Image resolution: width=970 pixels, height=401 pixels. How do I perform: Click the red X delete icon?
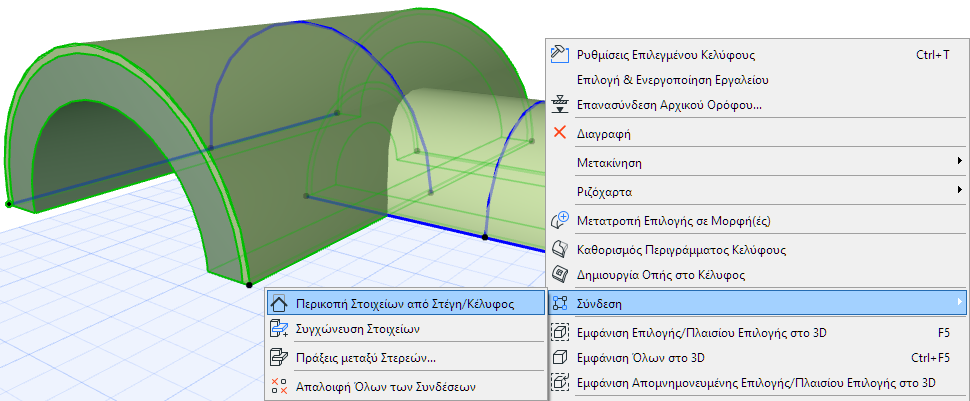(559, 132)
